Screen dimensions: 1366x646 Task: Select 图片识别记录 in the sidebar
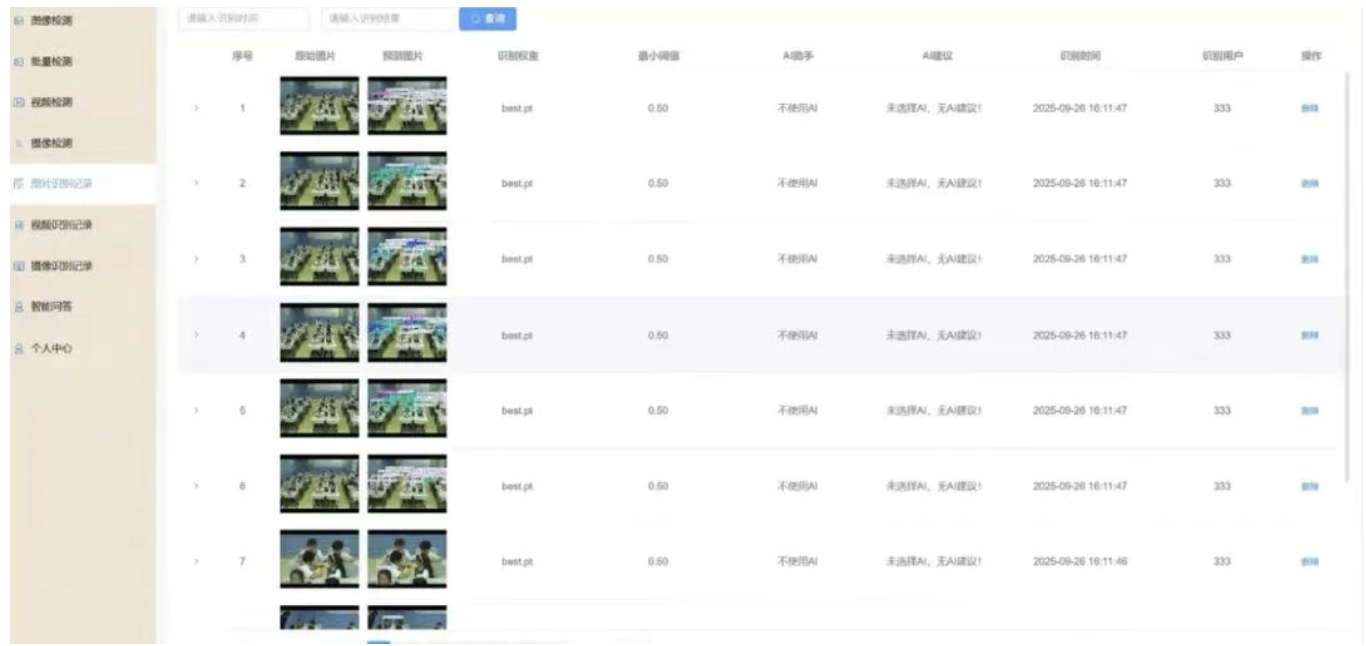pyautogui.click(x=82, y=184)
